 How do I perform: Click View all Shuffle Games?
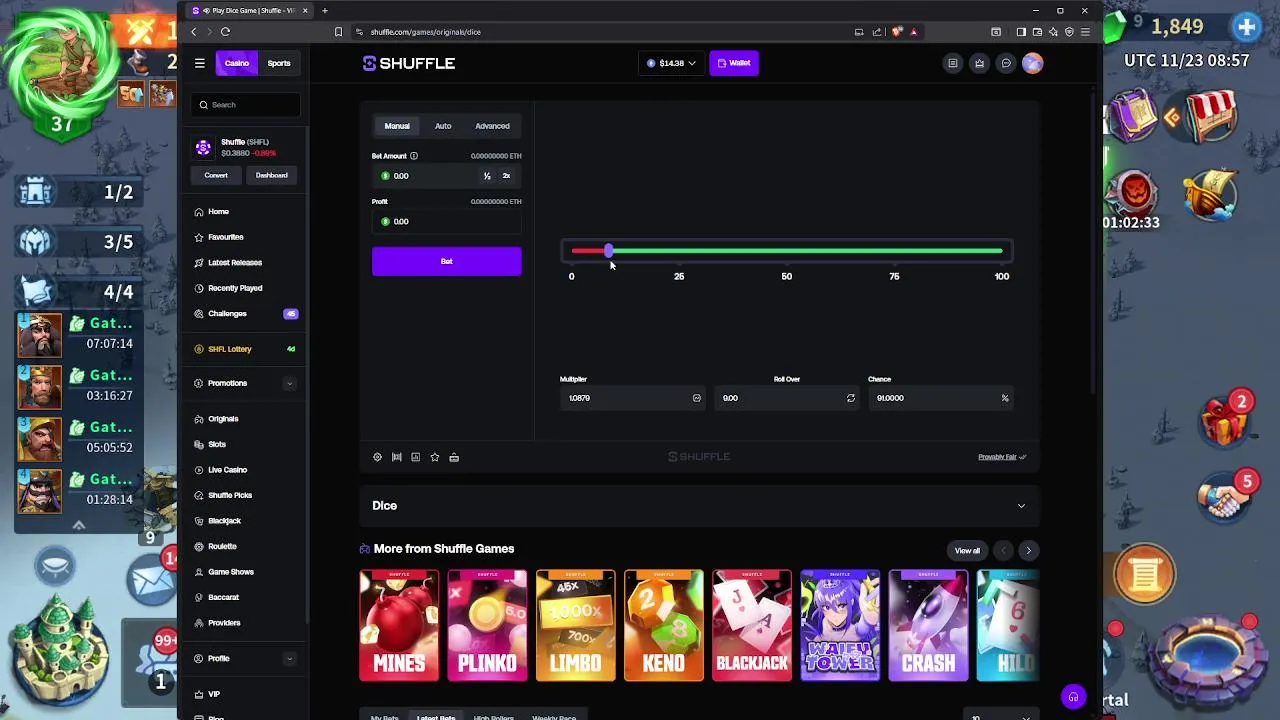click(967, 551)
